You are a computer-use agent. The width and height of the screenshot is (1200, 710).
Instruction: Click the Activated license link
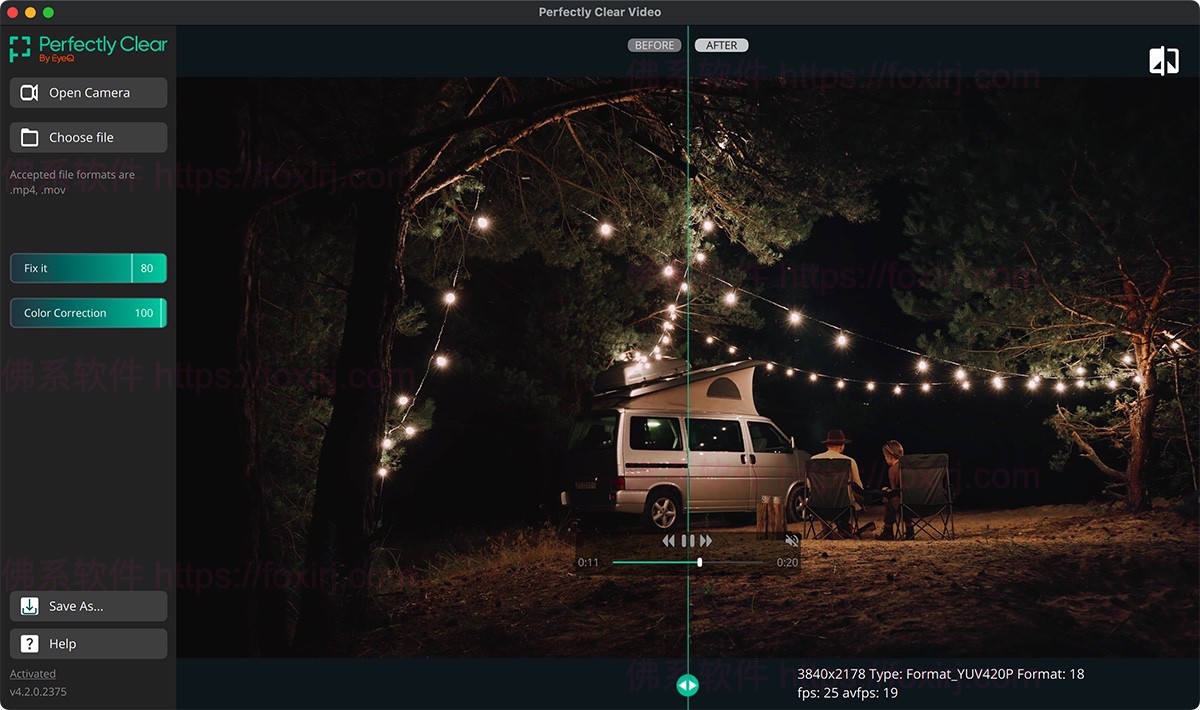(x=33, y=674)
